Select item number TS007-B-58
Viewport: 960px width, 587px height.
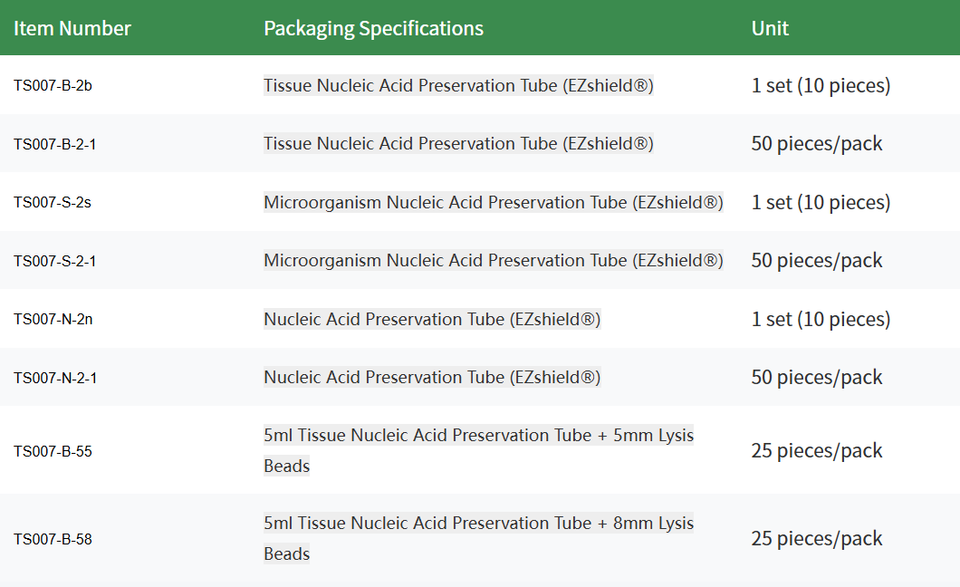(x=53, y=539)
